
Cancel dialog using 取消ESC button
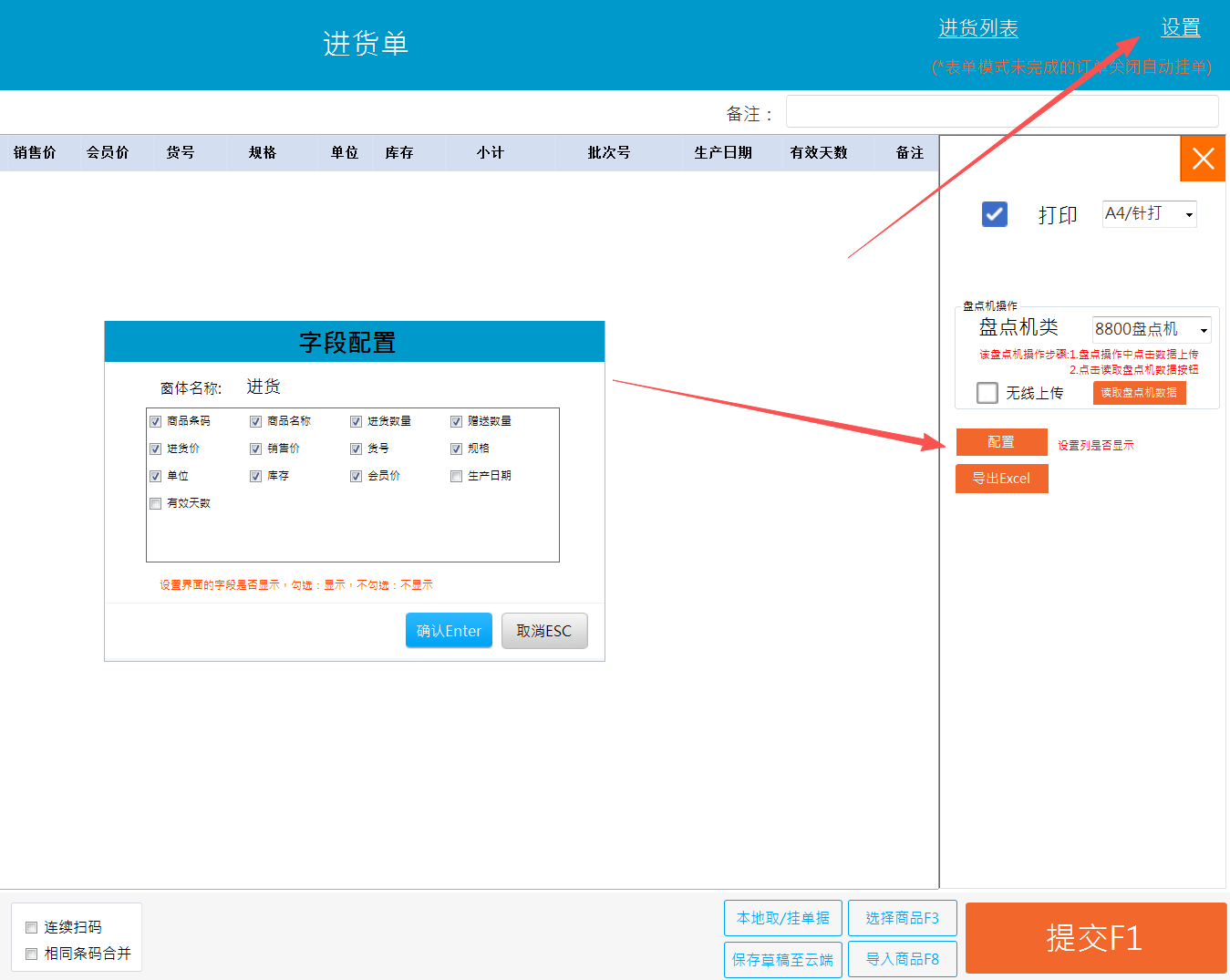[544, 631]
